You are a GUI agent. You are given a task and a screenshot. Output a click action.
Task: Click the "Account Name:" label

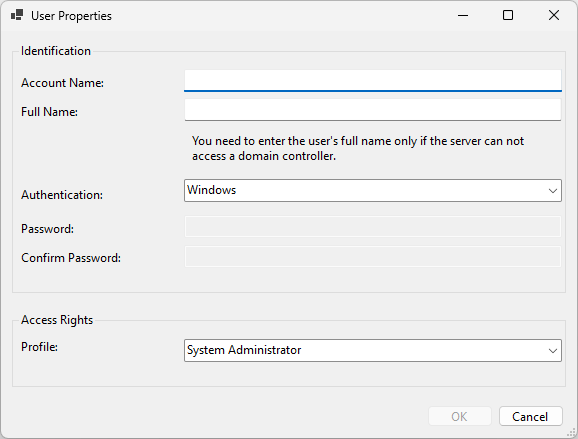point(62,83)
